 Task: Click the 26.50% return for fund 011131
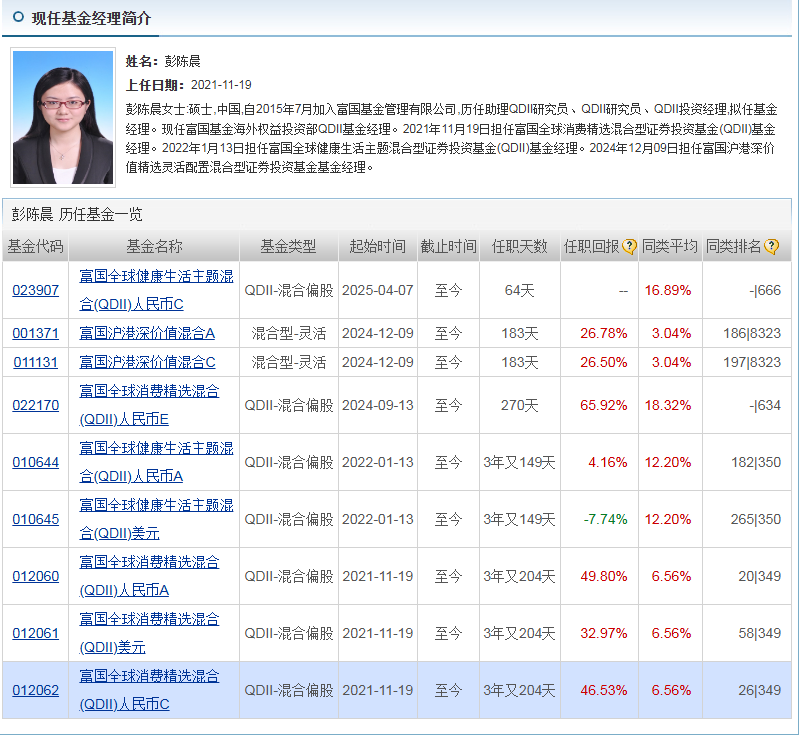coord(603,362)
